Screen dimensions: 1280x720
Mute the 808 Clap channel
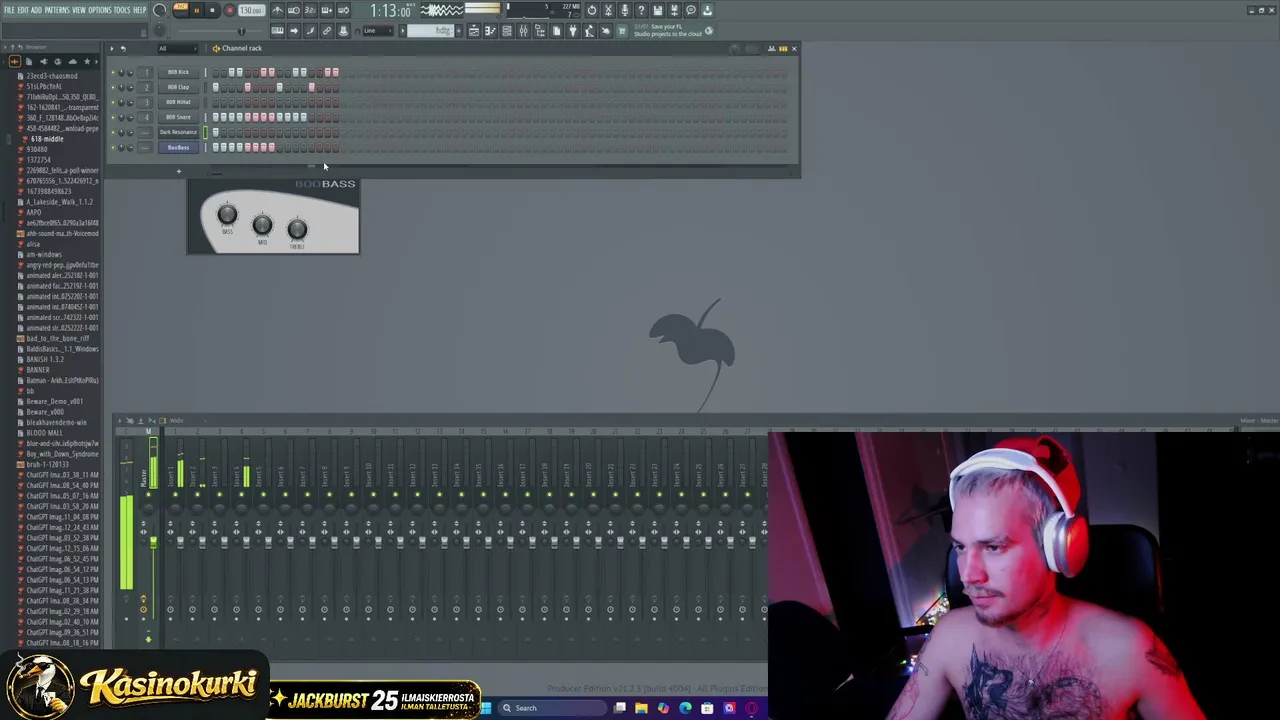pyautogui.click(x=113, y=87)
